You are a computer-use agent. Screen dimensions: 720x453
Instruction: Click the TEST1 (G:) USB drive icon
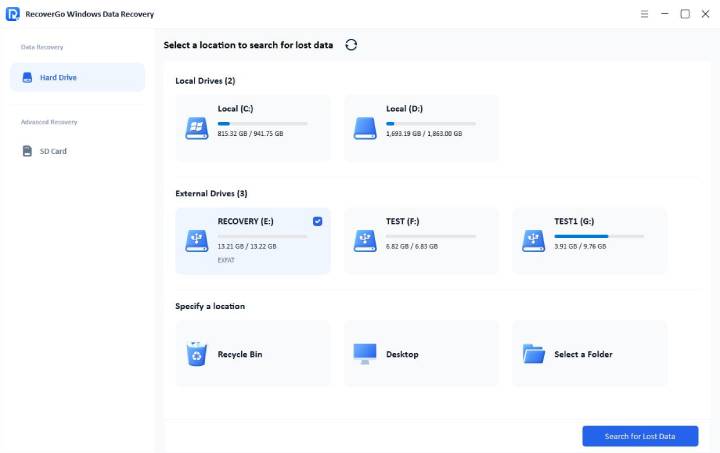[532, 240]
